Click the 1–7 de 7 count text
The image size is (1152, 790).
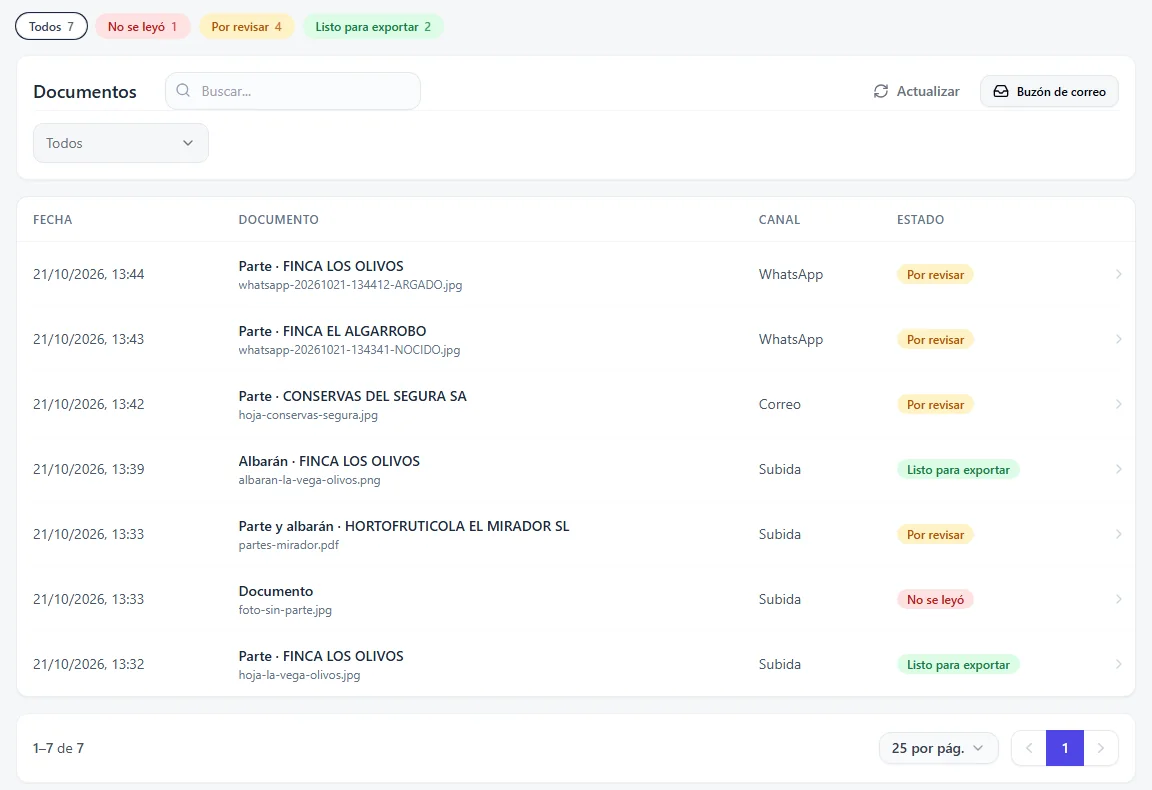(x=58, y=748)
